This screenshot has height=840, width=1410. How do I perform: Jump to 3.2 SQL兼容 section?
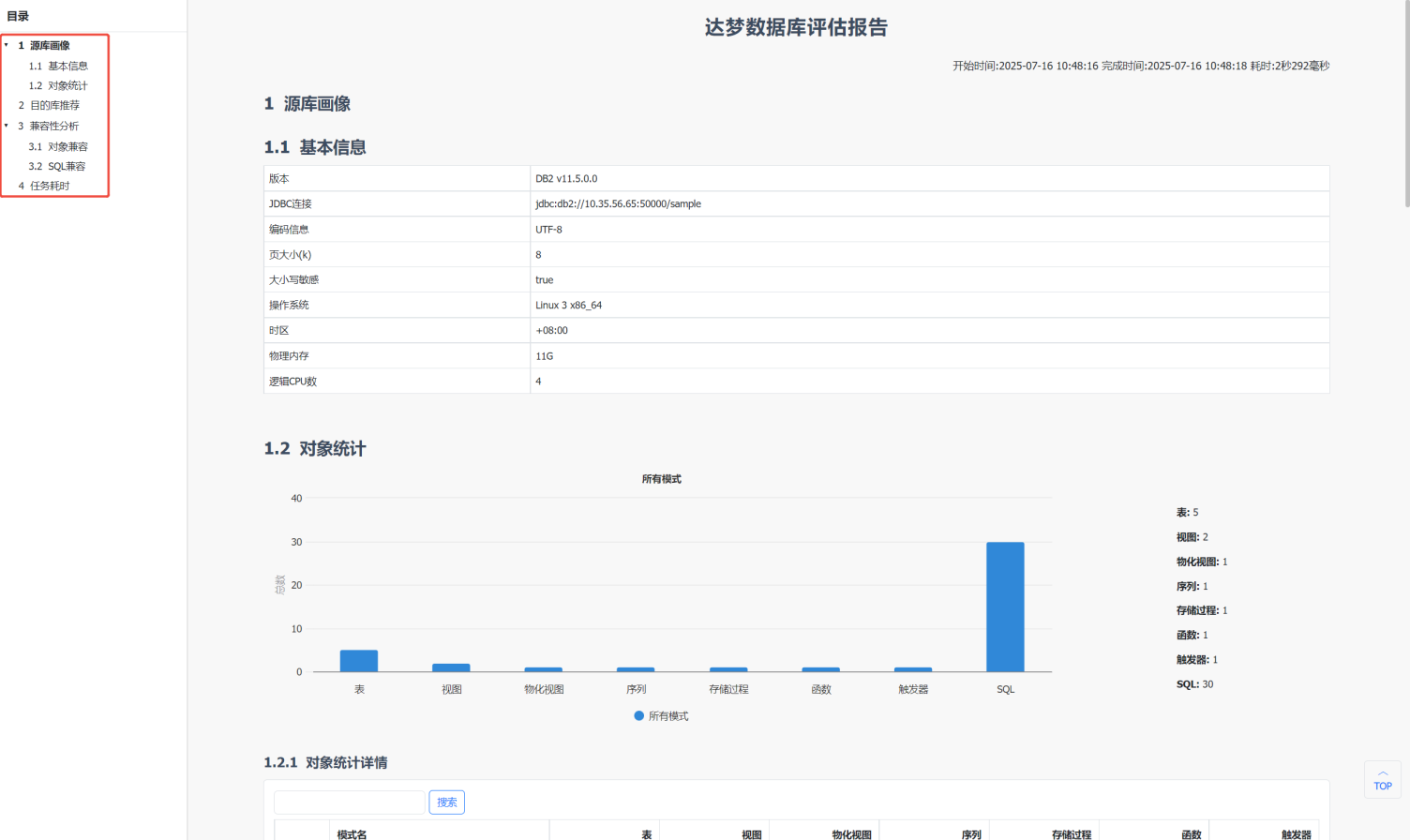click(57, 166)
